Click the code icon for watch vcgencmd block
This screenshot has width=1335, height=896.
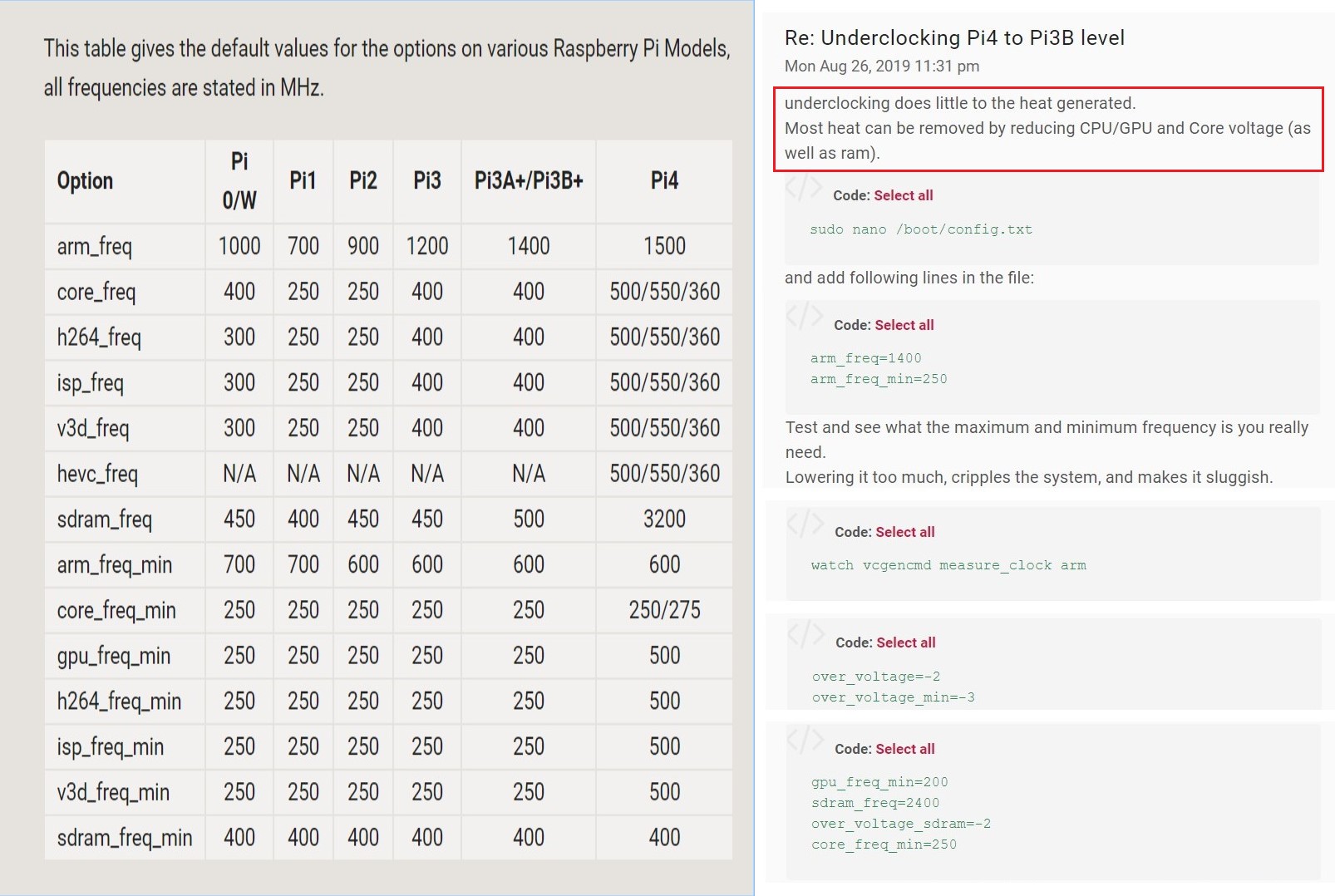805,524
